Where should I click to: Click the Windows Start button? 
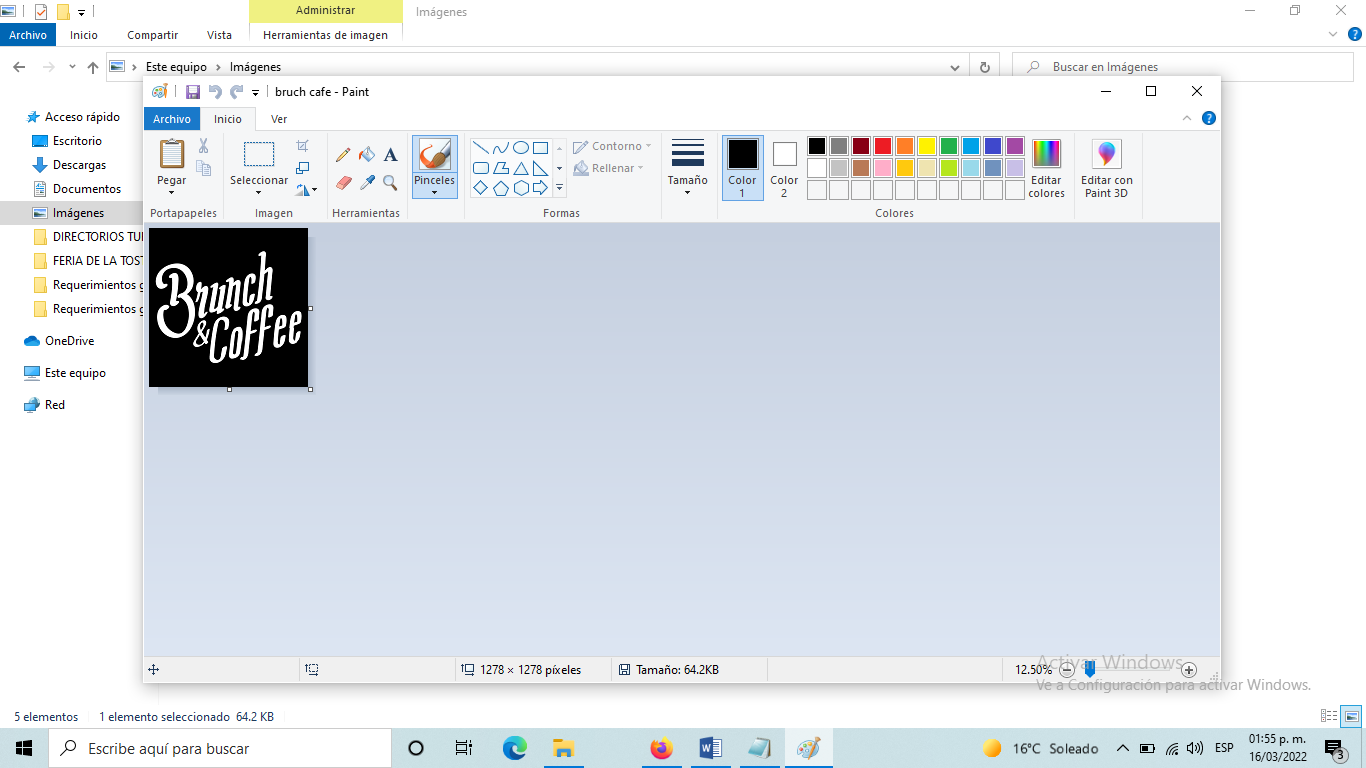[x=24, y=748]
